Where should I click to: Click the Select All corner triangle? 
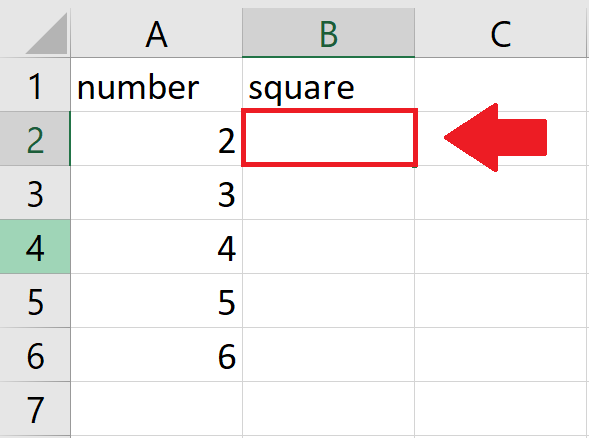click(x=47, y=33)
